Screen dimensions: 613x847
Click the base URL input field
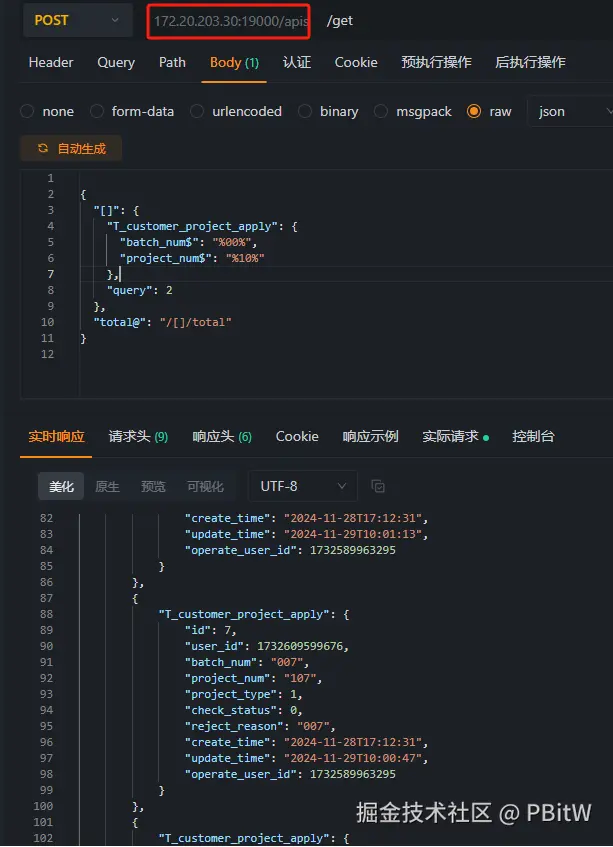tap(229, 21)
